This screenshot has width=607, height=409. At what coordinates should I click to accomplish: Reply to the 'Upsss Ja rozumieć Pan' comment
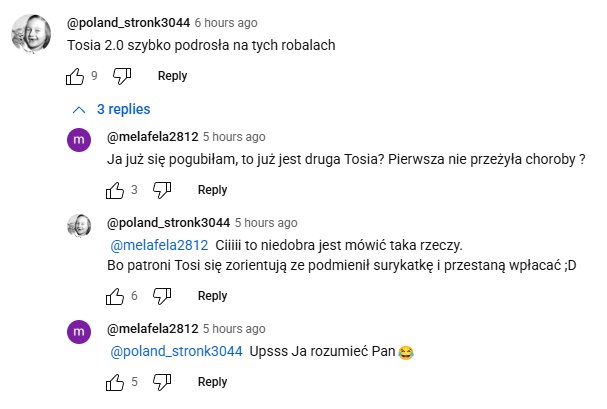(212, 382)
